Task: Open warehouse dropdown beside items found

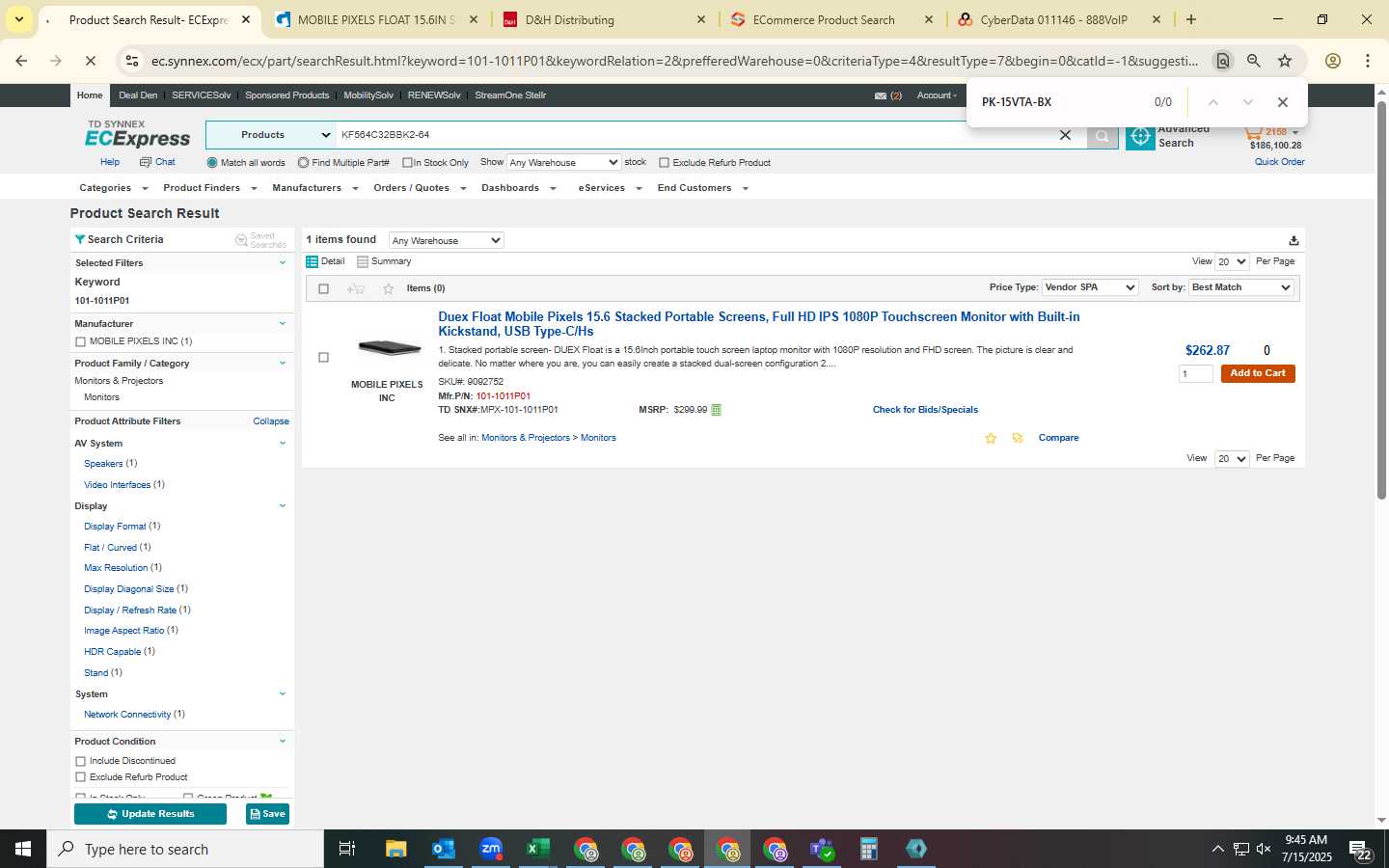Action: click(446, 240)
